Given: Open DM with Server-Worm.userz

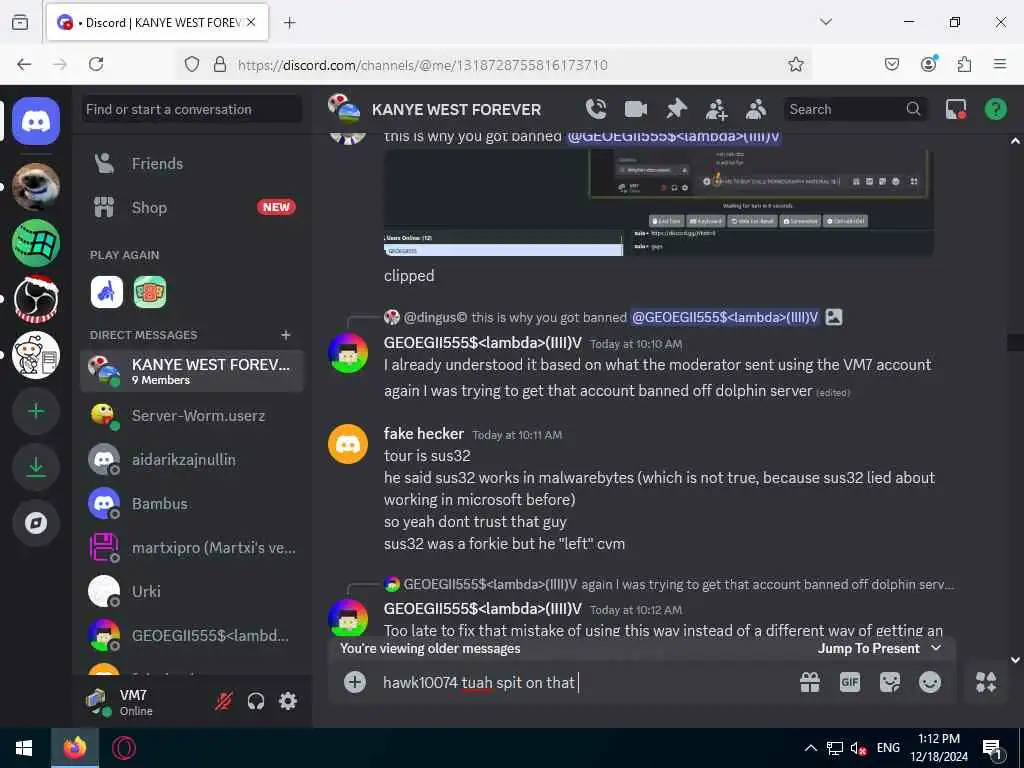Looking at the screenshot, I should click(x=192, y=415).
